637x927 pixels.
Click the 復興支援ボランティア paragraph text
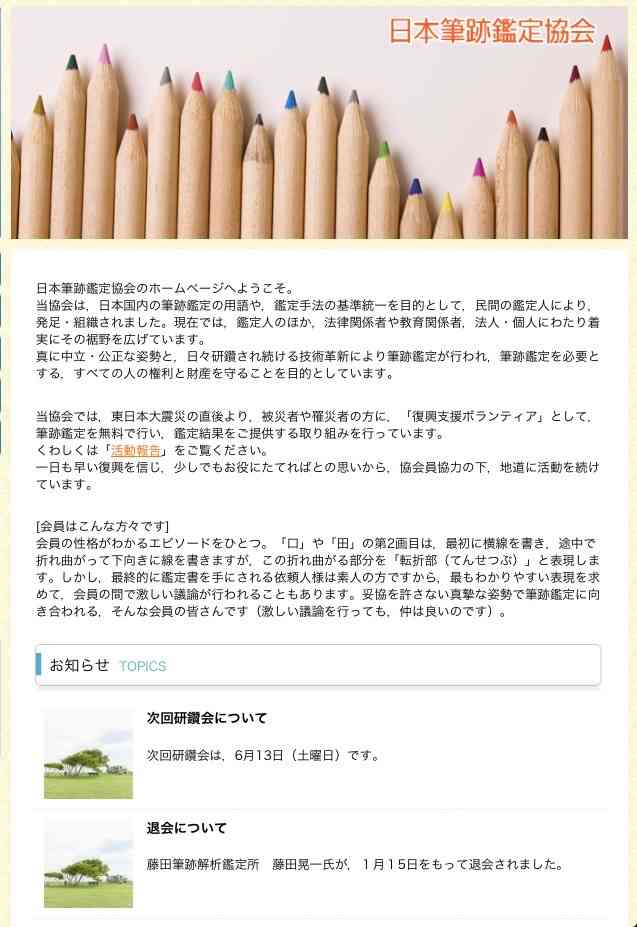(x=318, y=450)
